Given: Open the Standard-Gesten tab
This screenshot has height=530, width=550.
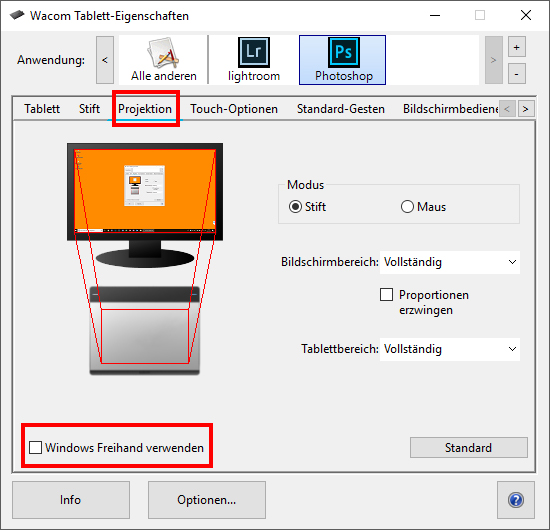Looking at the screenshot, I should click(341, 109).
